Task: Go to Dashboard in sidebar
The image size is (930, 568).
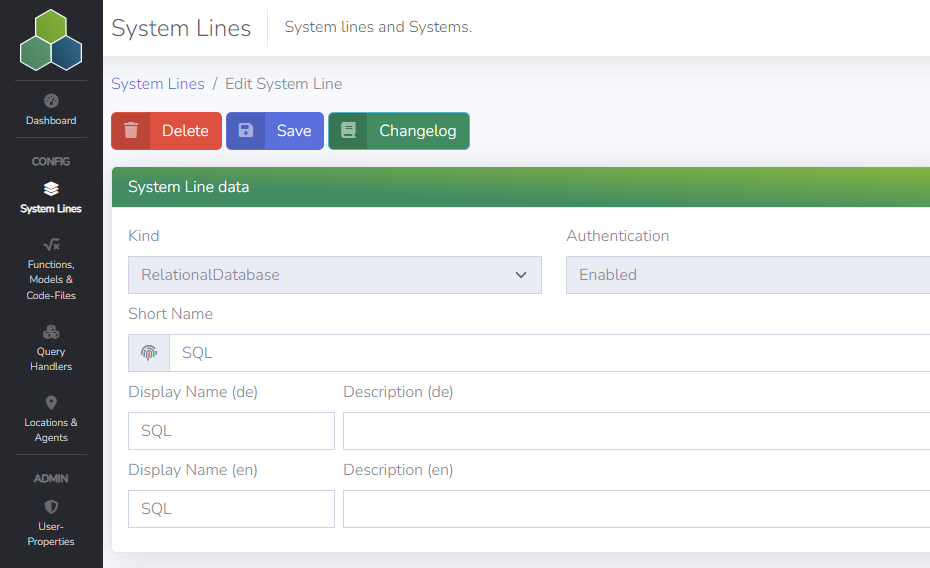Action: [x=51, y=110]
